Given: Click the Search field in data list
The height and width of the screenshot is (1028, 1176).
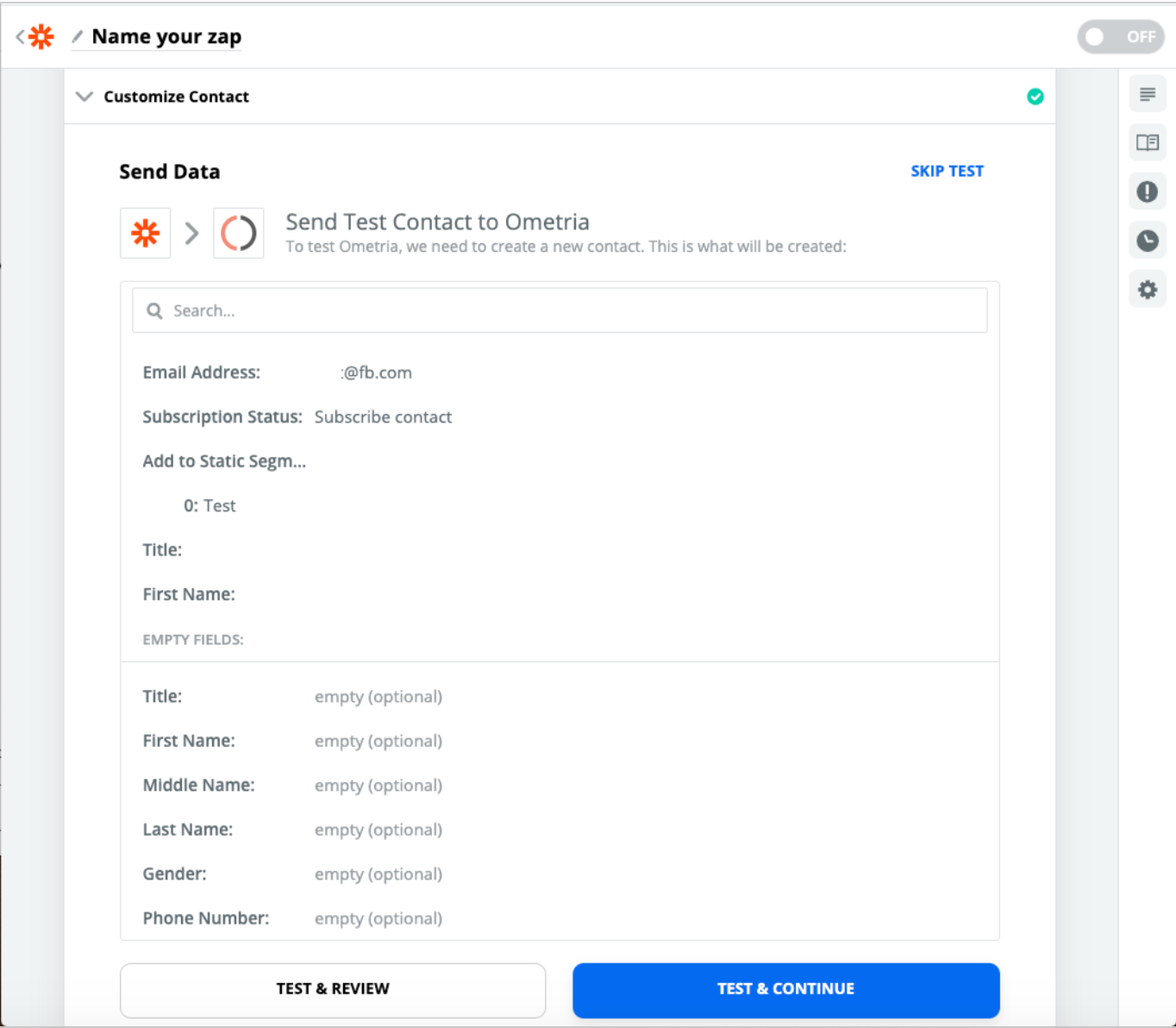Looking at the screenshot, I should pos(560,310).
